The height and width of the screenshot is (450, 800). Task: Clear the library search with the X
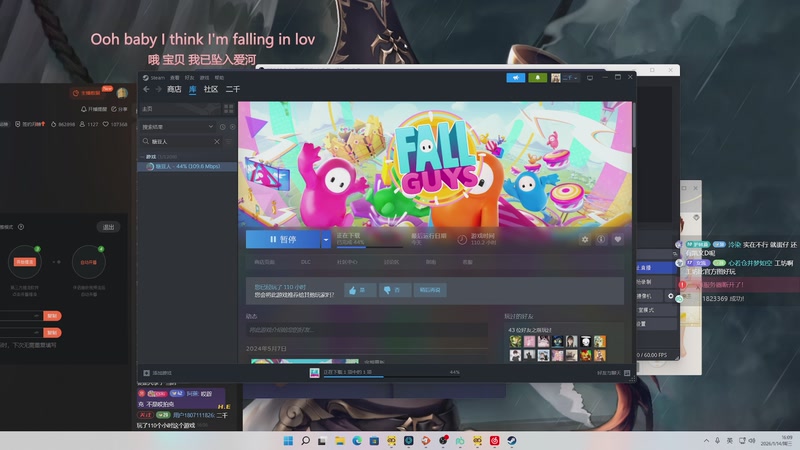[217, 141]
